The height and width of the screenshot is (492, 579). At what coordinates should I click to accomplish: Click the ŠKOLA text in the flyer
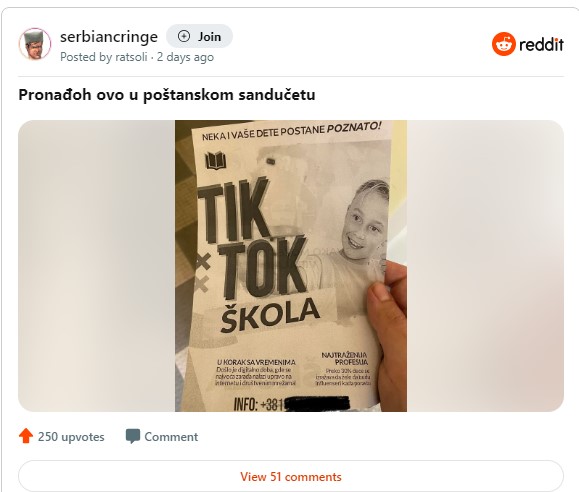tap(270, 314)
